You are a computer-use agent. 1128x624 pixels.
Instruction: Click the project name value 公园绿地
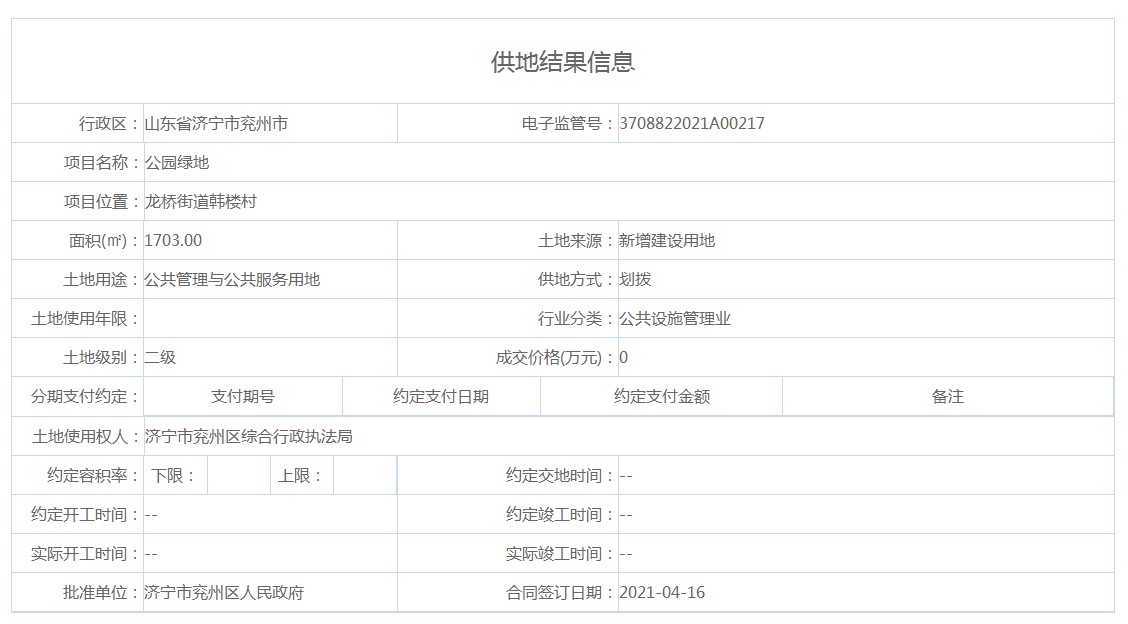(177, 163)
